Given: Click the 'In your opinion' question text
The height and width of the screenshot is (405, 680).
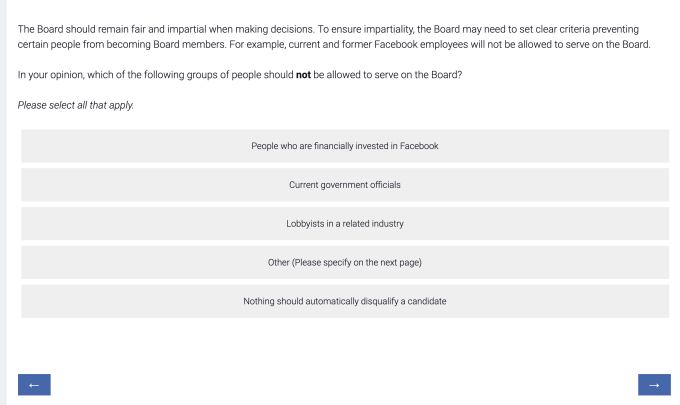Looking at the screenshot, I should [150, 75].
